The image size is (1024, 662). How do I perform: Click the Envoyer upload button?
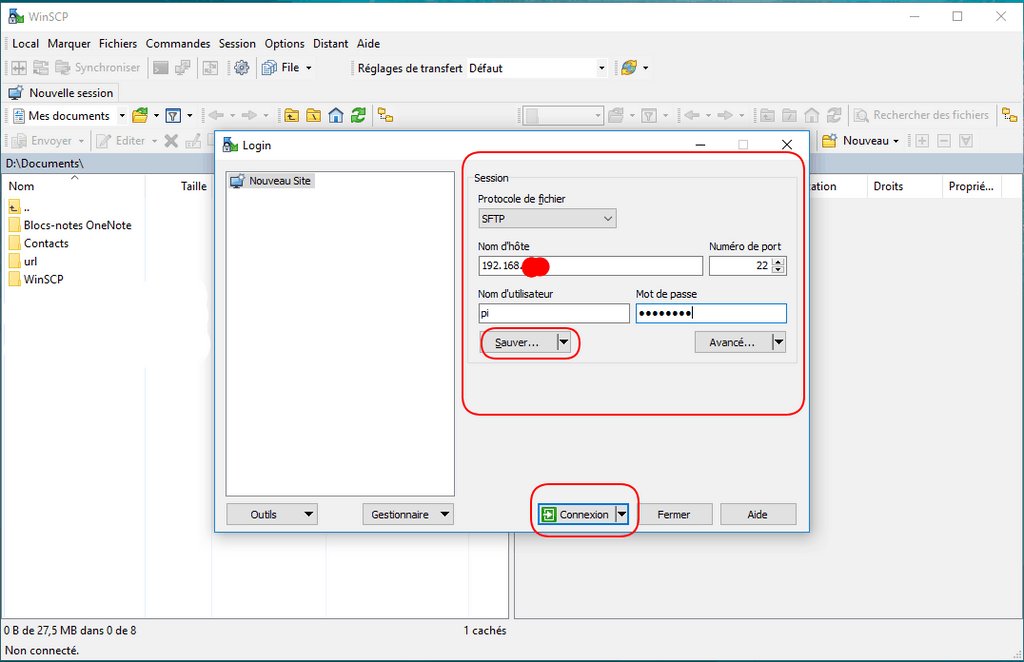[x=43, y=140]
